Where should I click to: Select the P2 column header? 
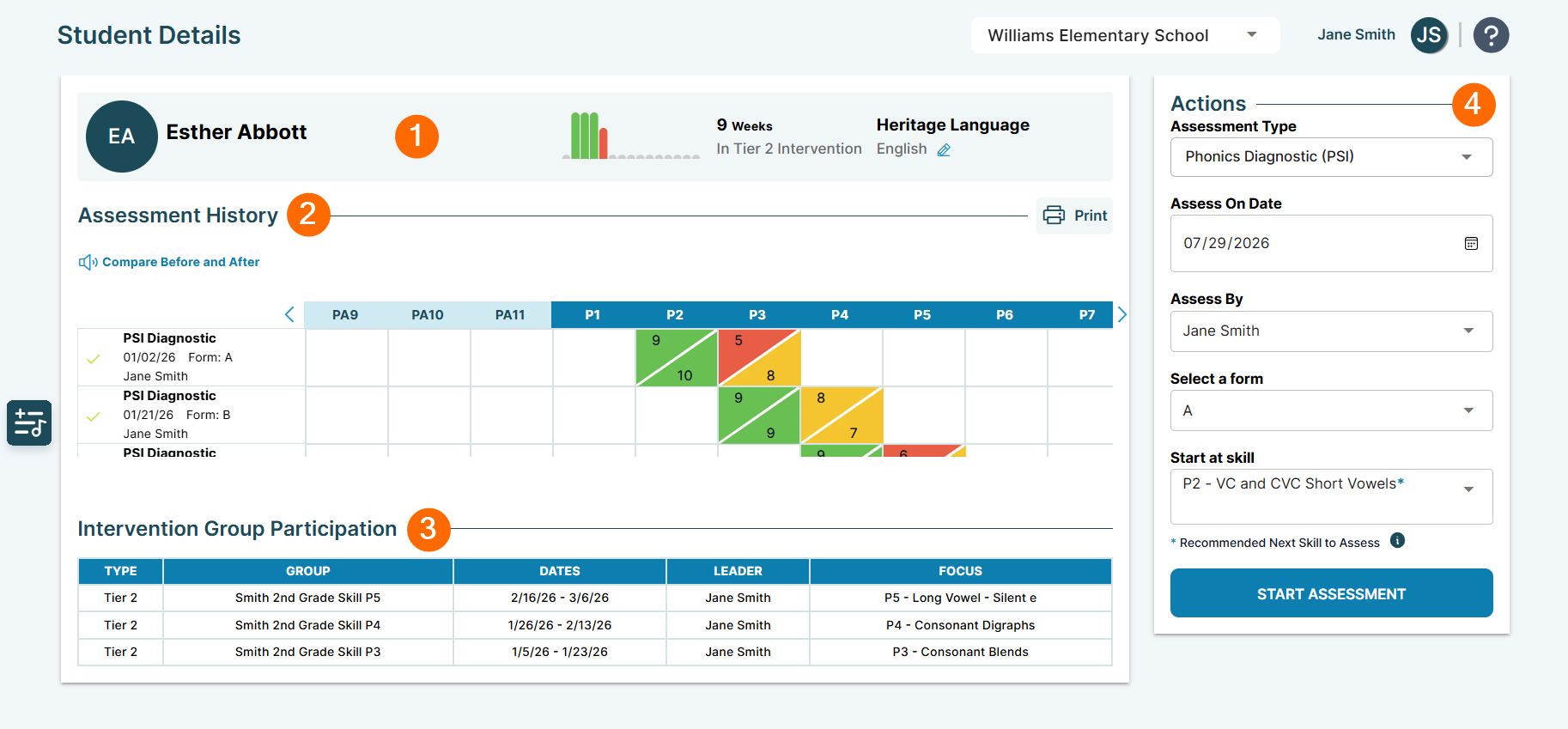[675, 315]
